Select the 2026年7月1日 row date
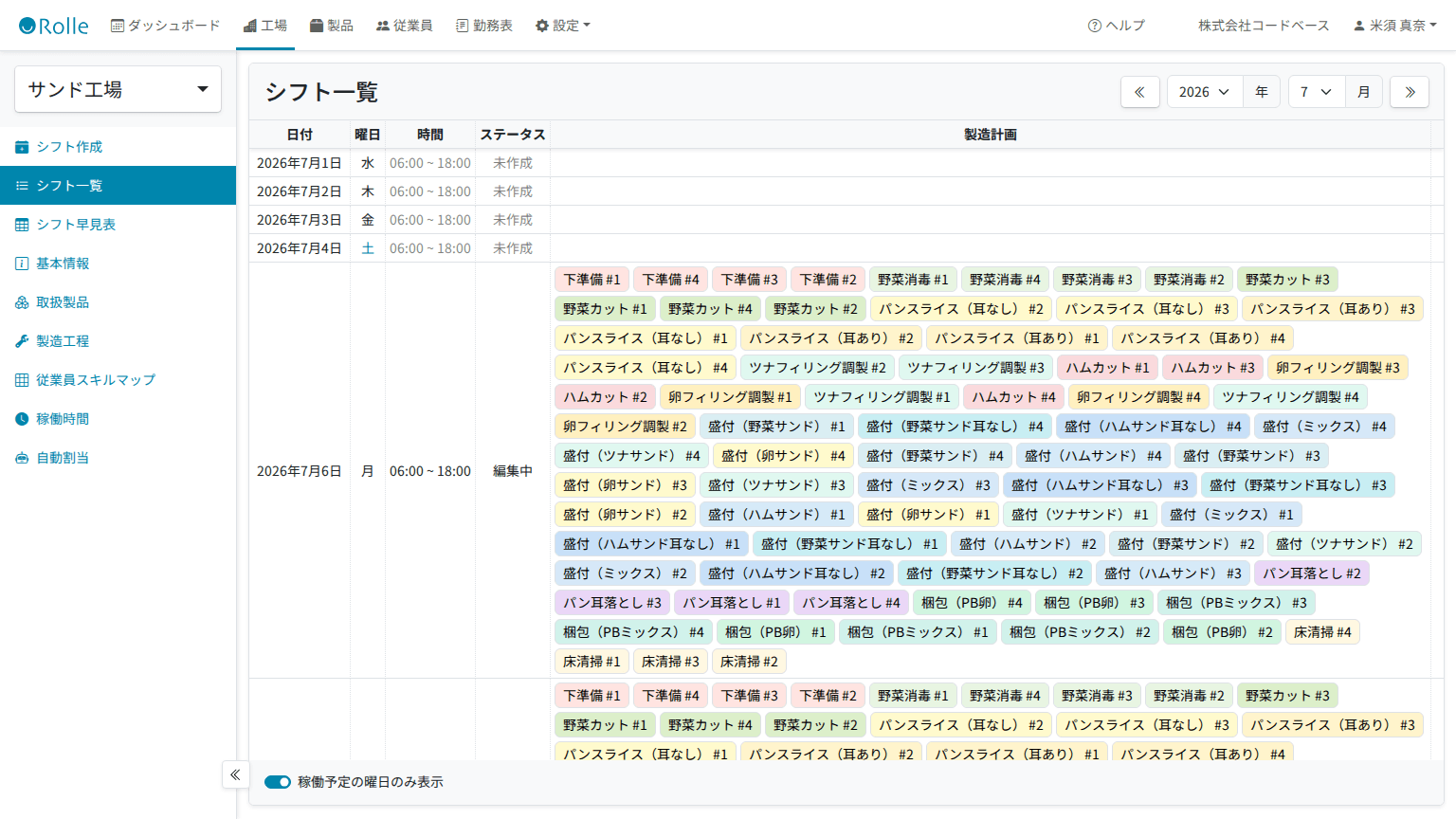 (300, 163)
